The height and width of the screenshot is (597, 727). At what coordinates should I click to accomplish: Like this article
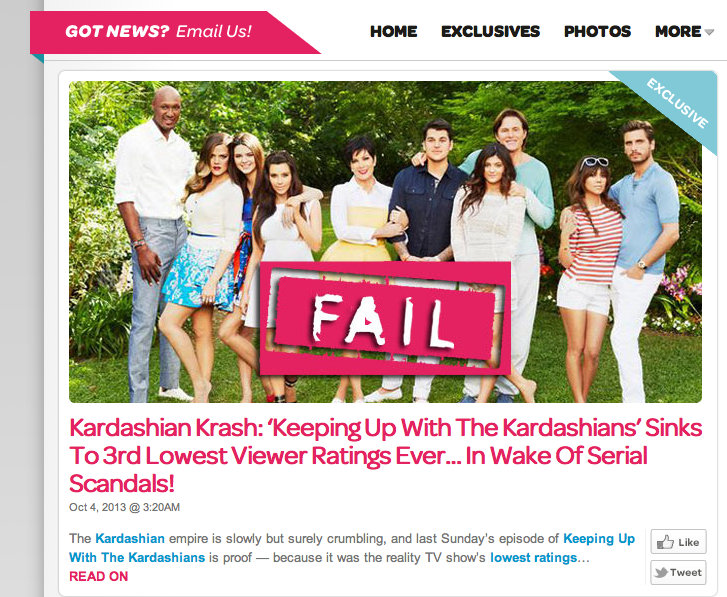678,542
